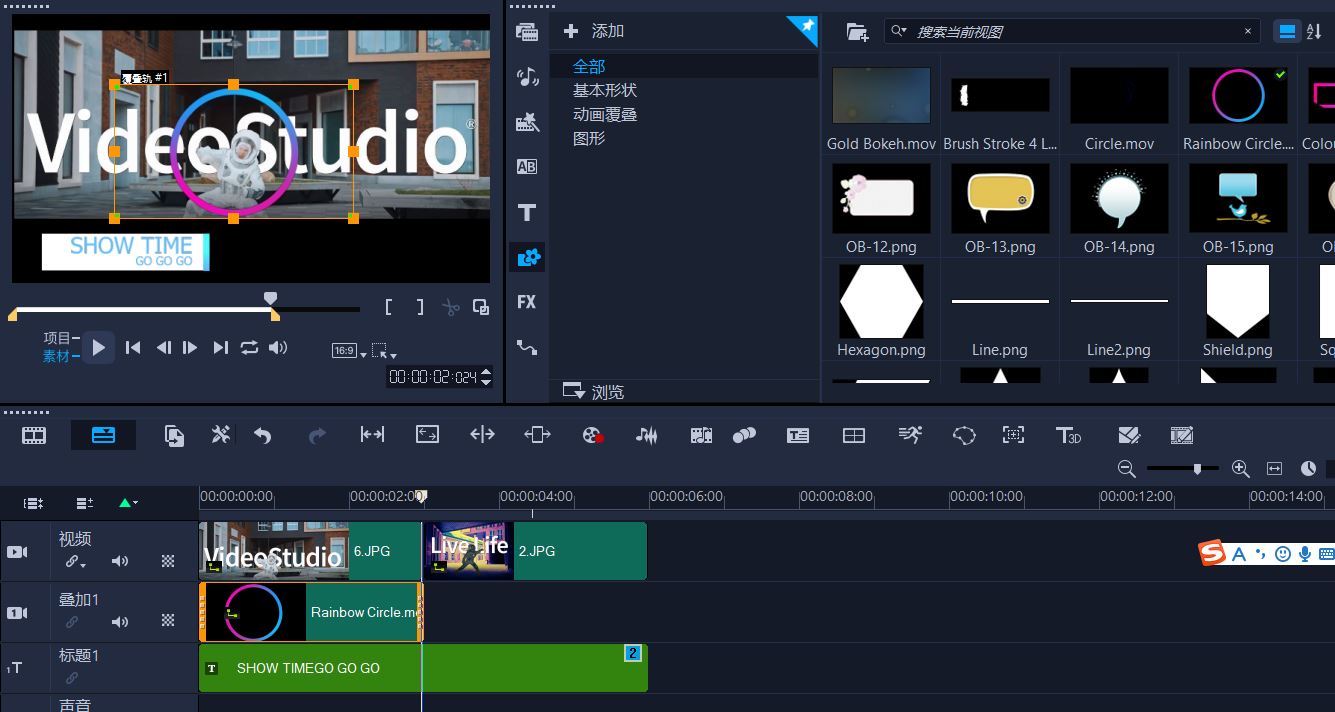Viewport: 1335px width, 712px height.
Task: Show all visible tracks list icon
Action: pyautogui.click(x=34, y=503)
